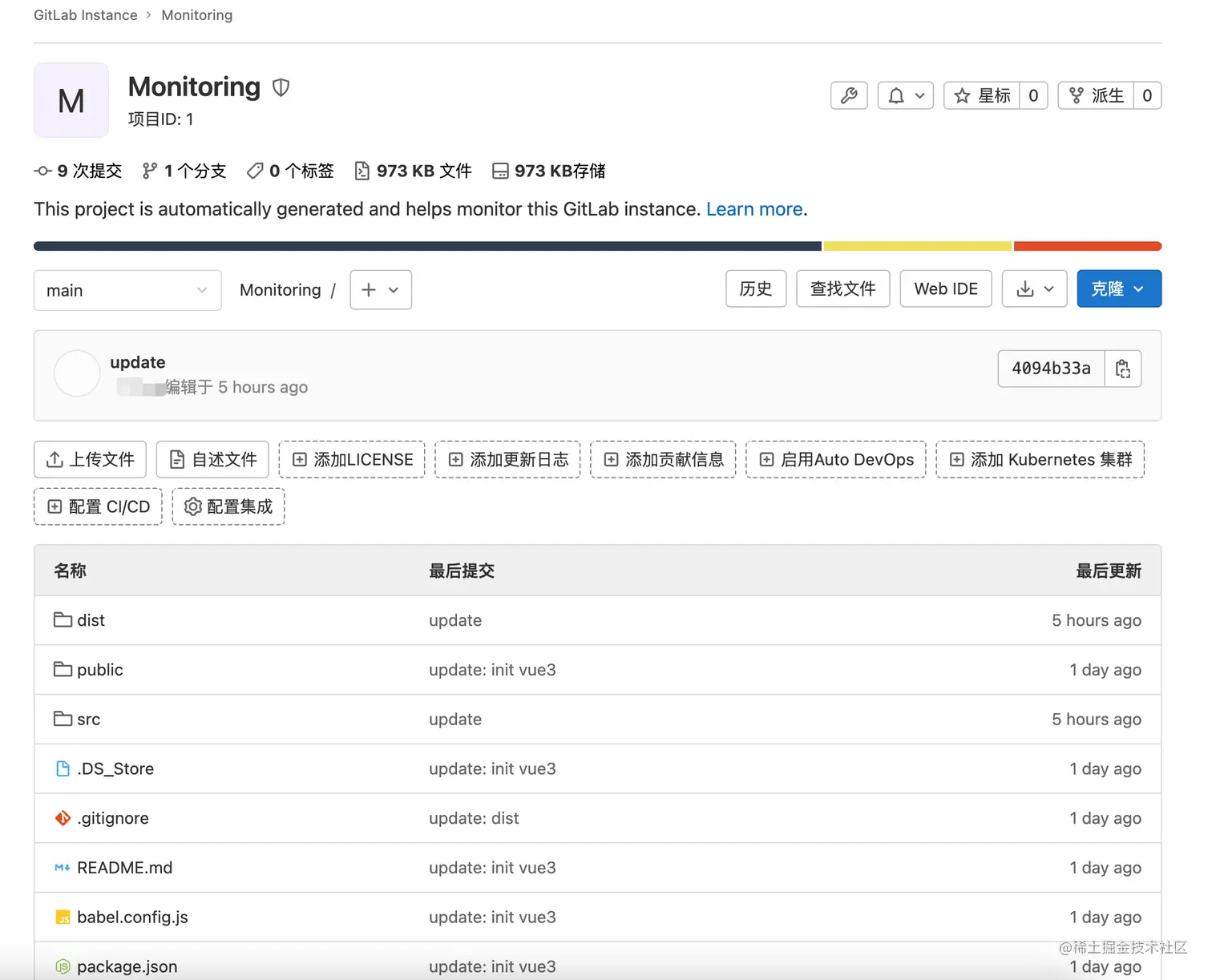Open dist row's update commit message
Screen dimensions: 1212x980
455,620
